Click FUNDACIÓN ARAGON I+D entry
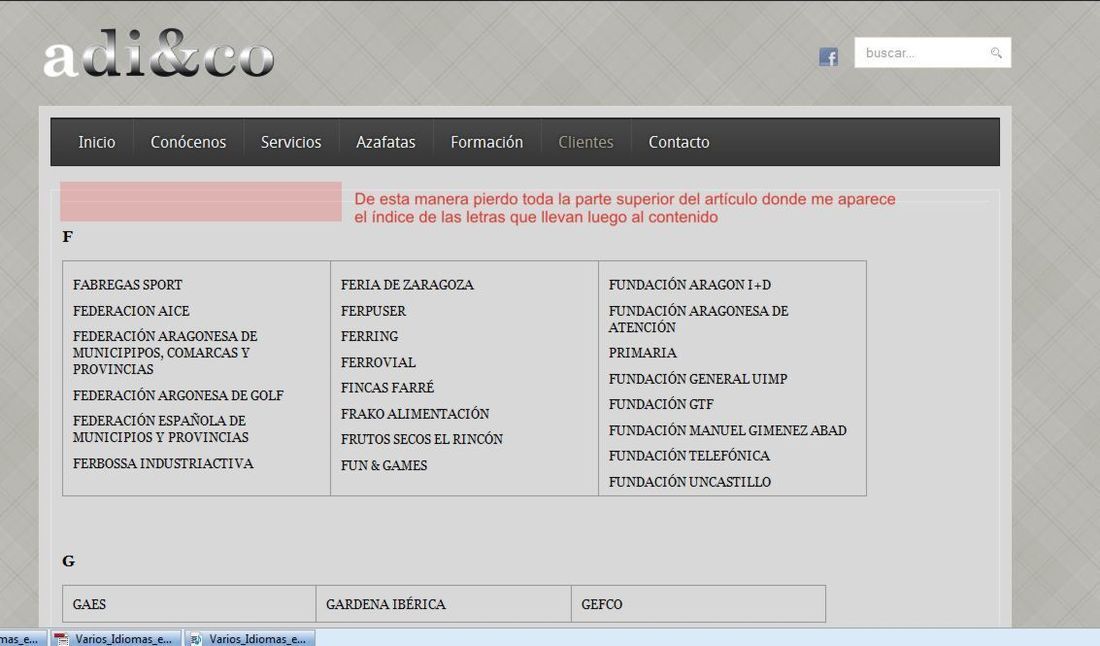 690,285
